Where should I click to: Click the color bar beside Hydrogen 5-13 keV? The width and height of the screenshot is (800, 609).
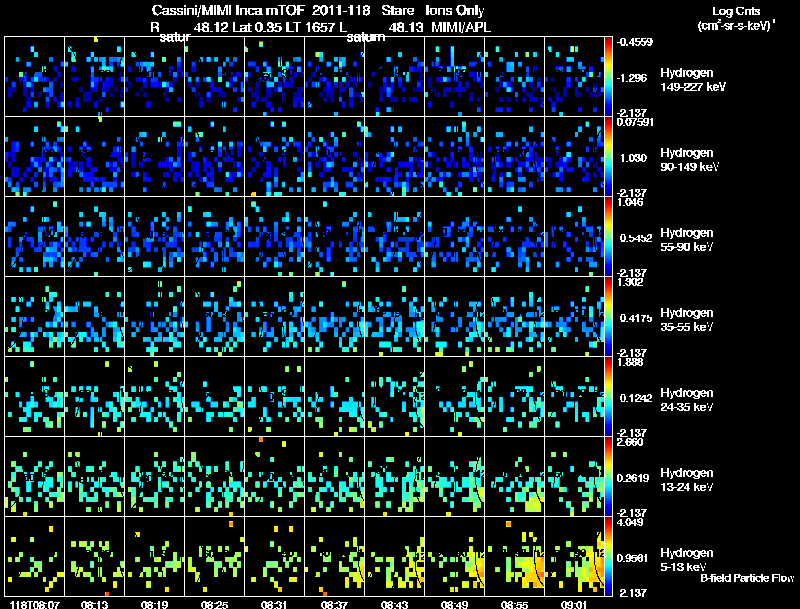[x=608, y=557]
